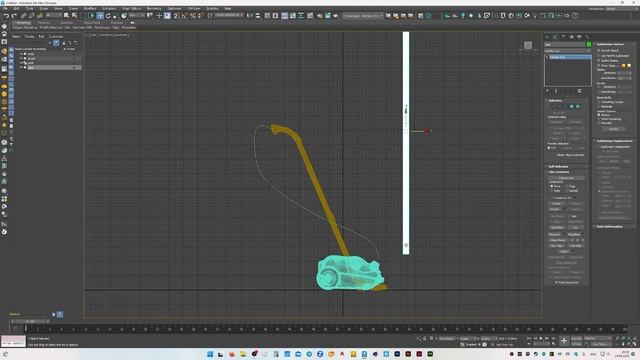Screen dimensions: 640x360
Task: Toggle the Angle Snap button
Action: click(x=184, y=16)
